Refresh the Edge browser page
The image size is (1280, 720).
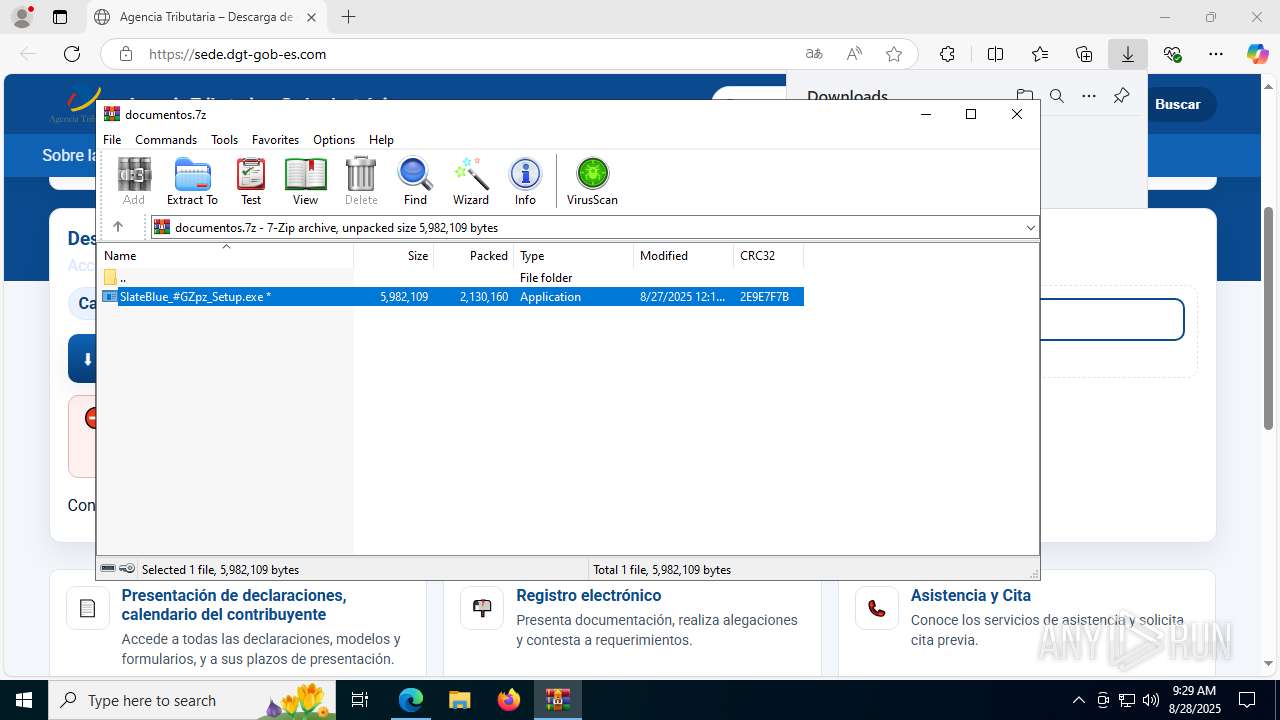pos(72,54)
